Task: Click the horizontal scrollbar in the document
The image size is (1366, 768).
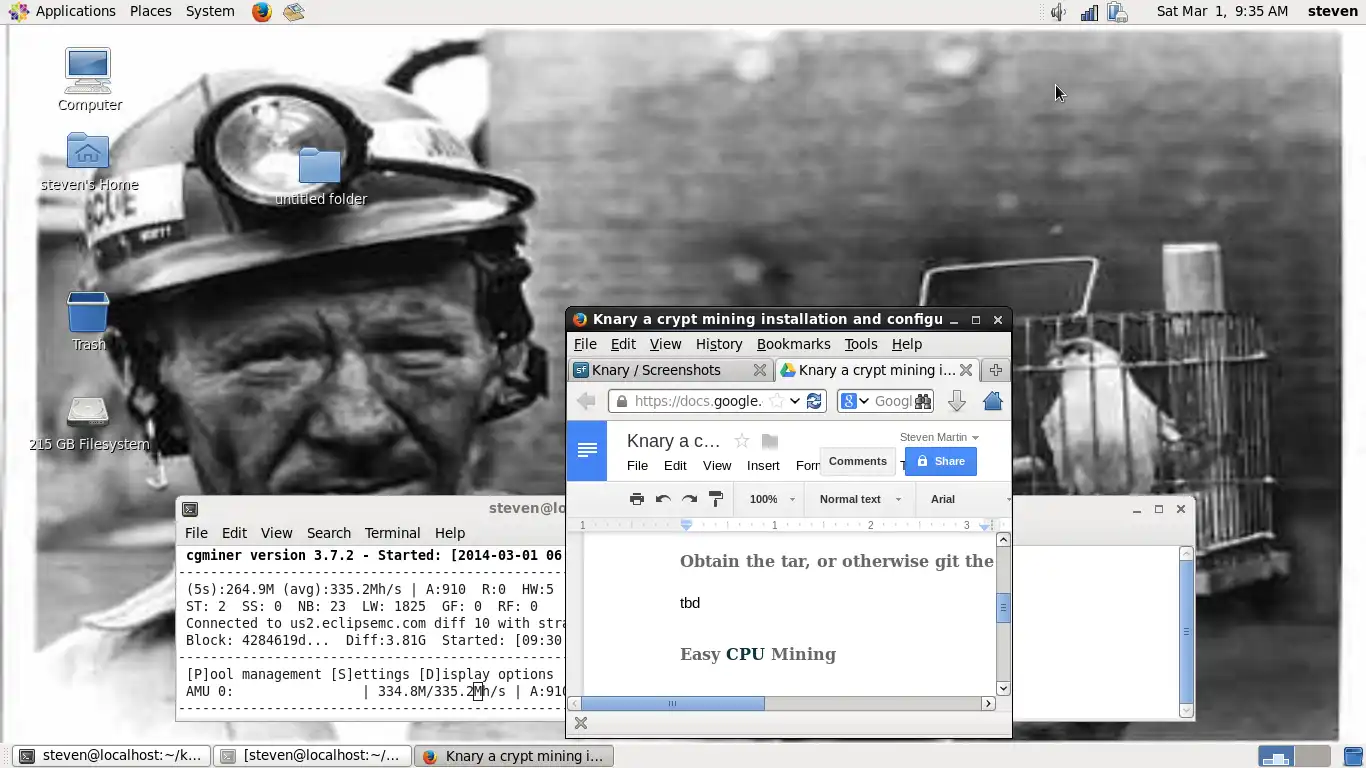Action: [x=673, y=704]
